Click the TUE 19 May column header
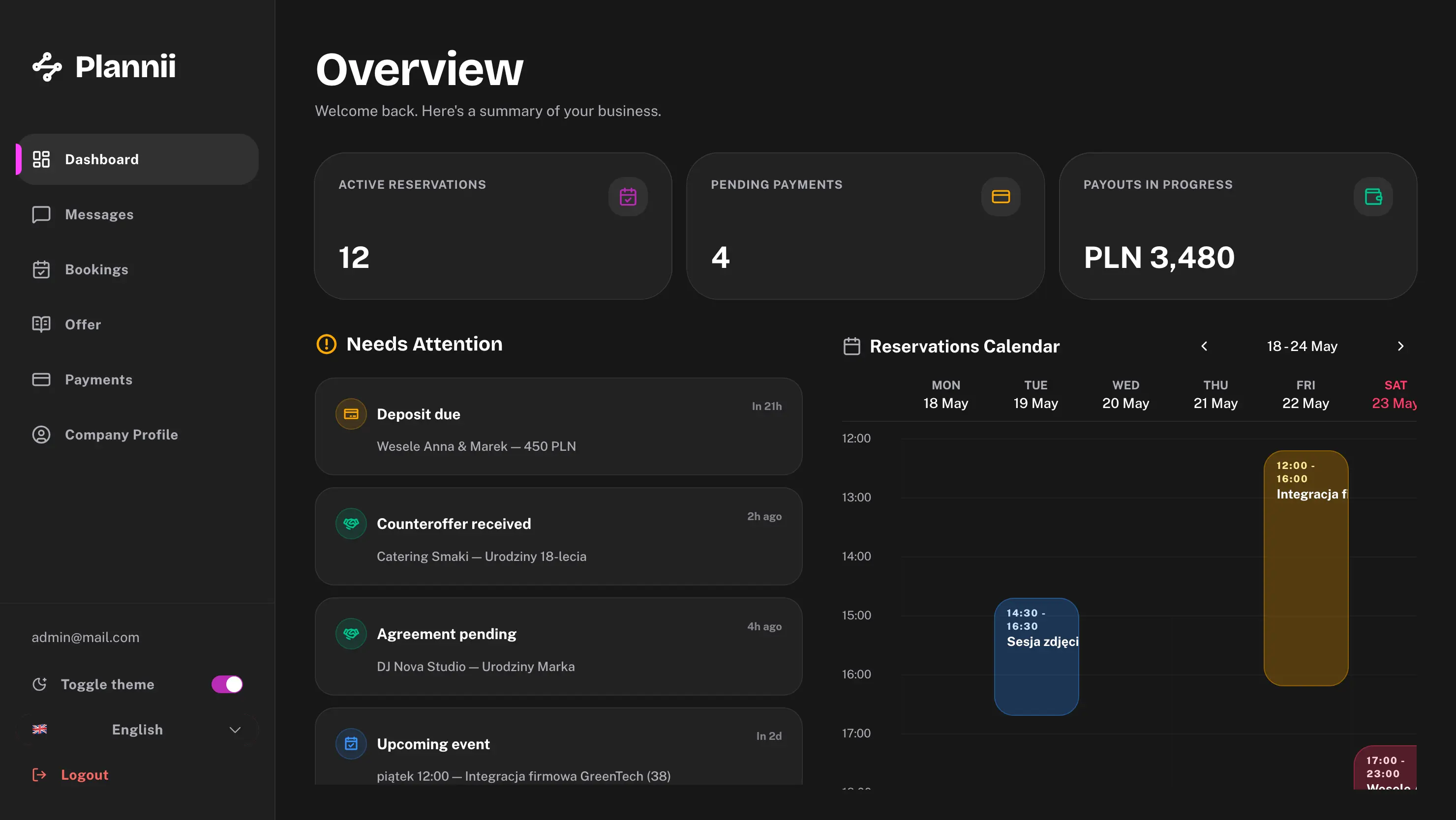1456x820 pixels. click(1035, 394)
